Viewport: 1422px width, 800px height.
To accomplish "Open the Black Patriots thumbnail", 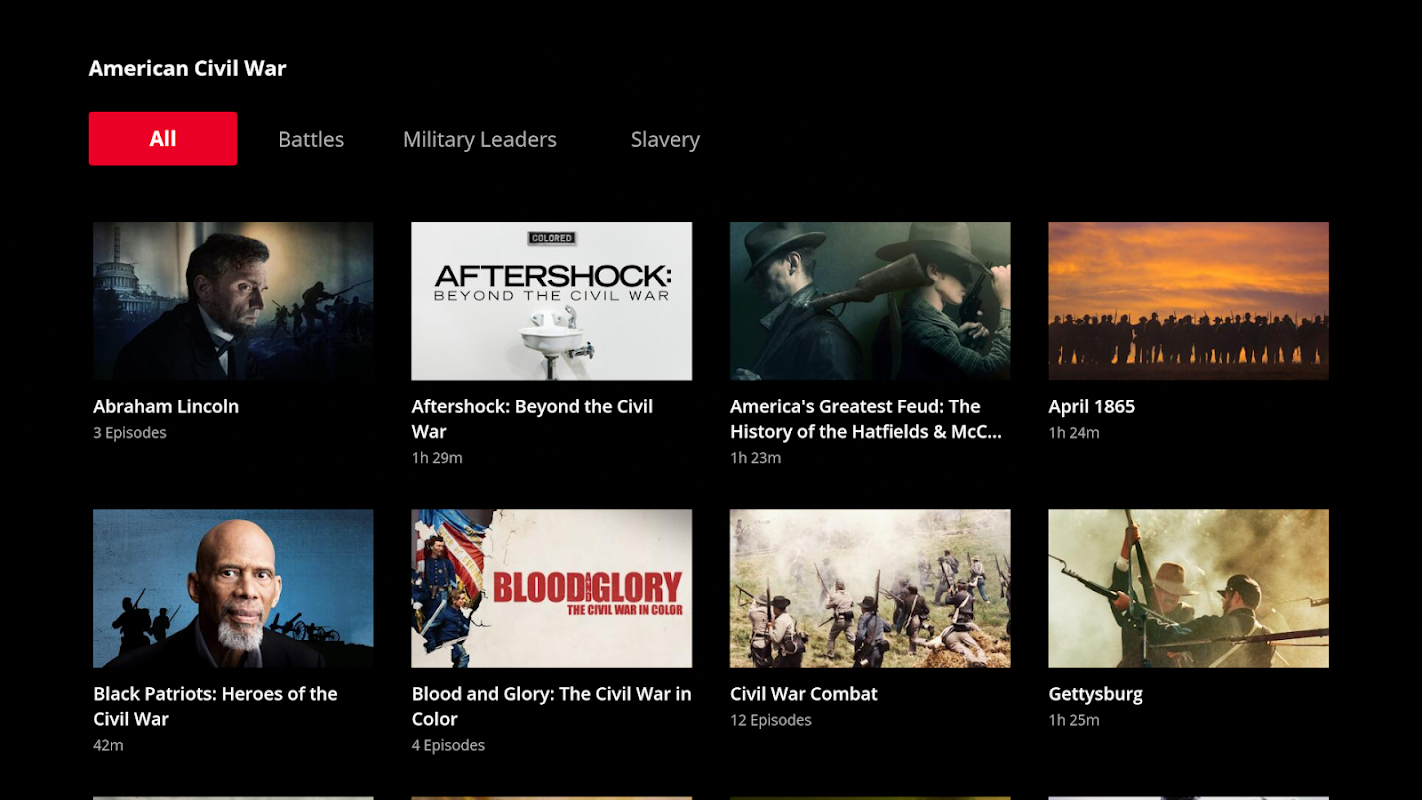I will 233,589.
